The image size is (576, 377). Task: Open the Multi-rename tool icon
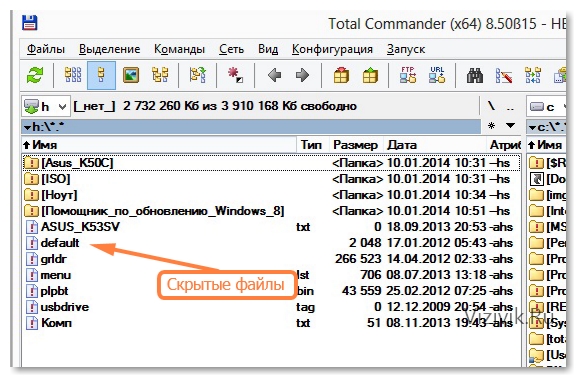[x=504, y=75]
